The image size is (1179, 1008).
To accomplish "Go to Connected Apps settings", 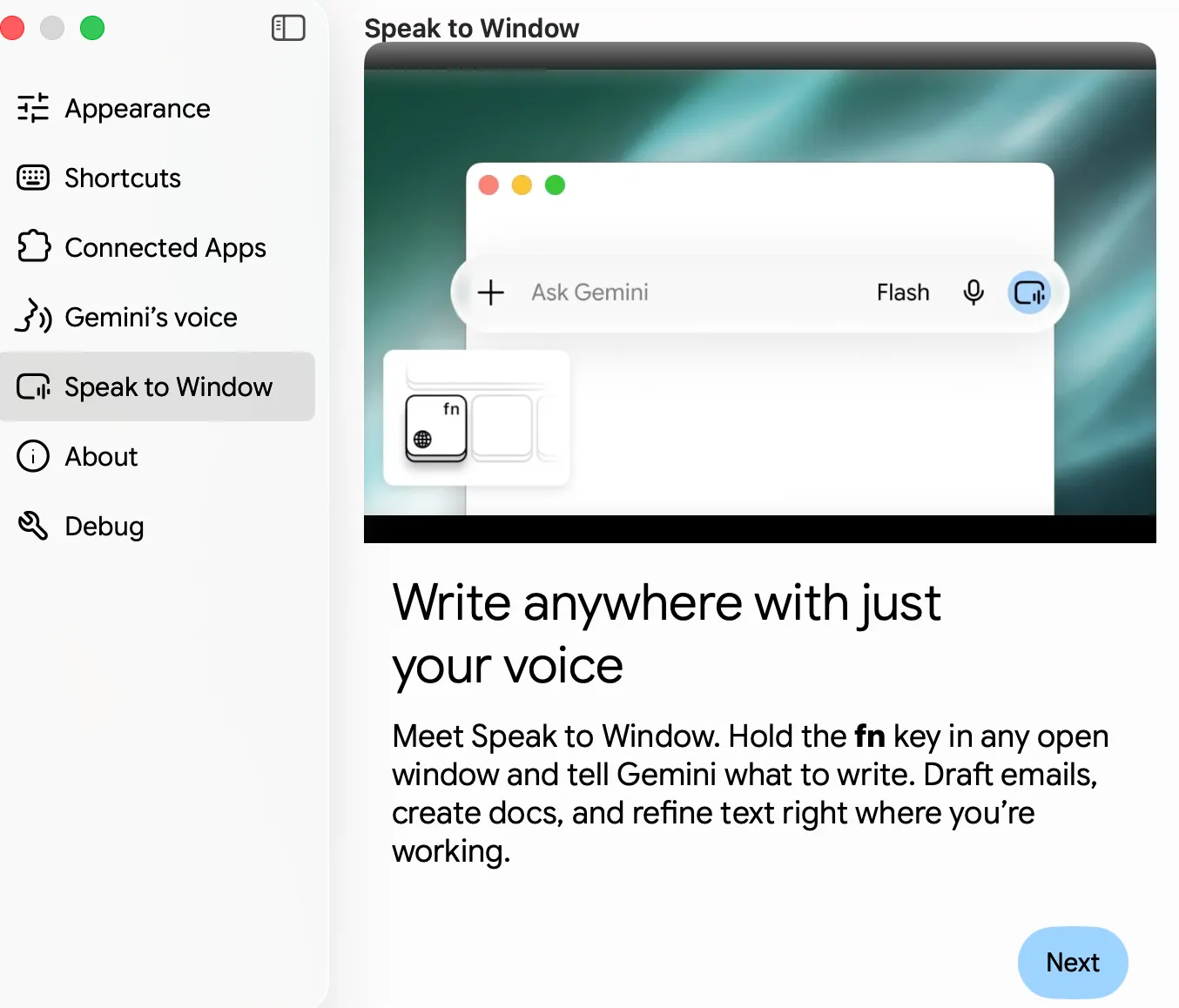I will pos(158,247).
